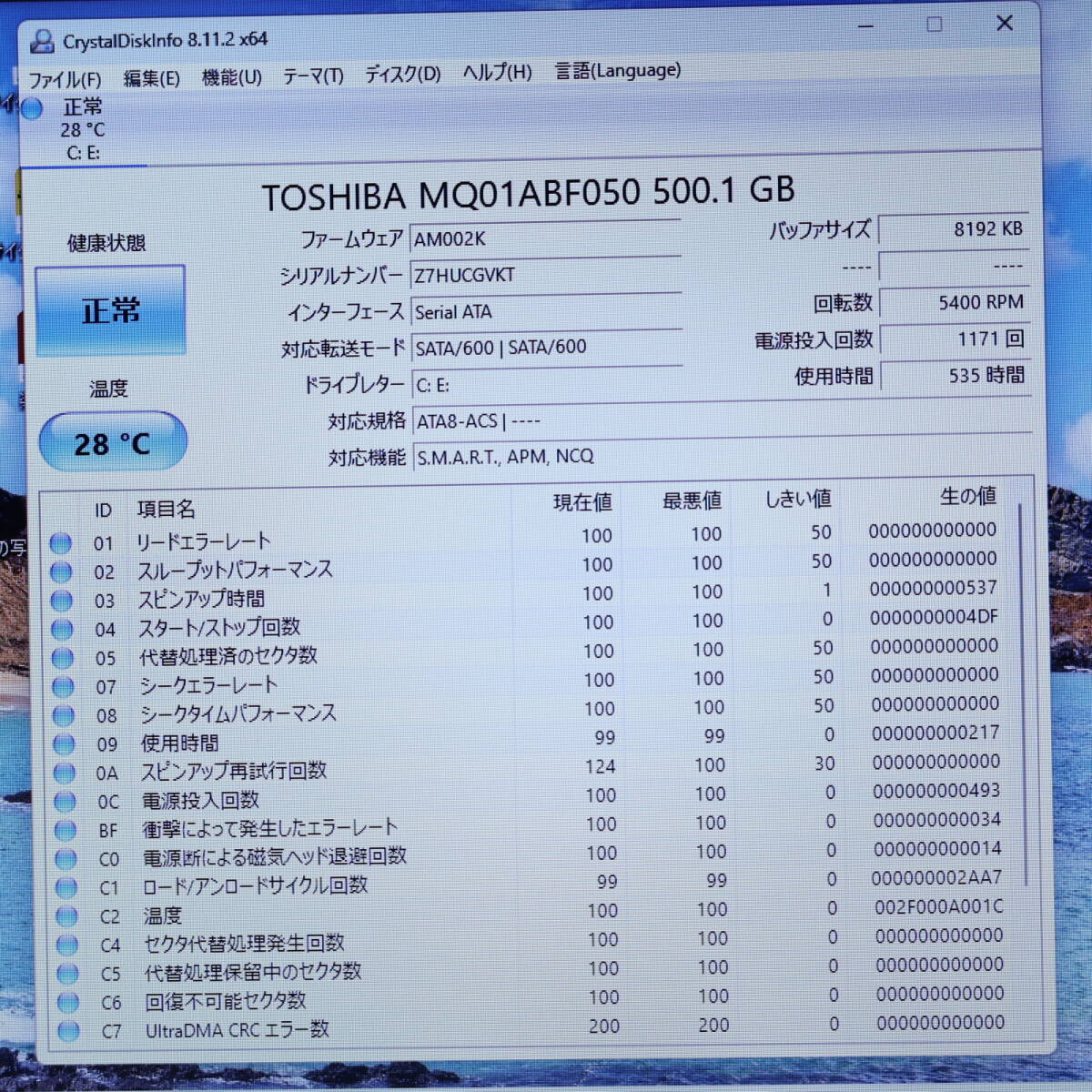Image resolution: width=1092 pixels, height=1092 pixels.
Task: Click the 28 °C temperature button
Action: [113, 442]
